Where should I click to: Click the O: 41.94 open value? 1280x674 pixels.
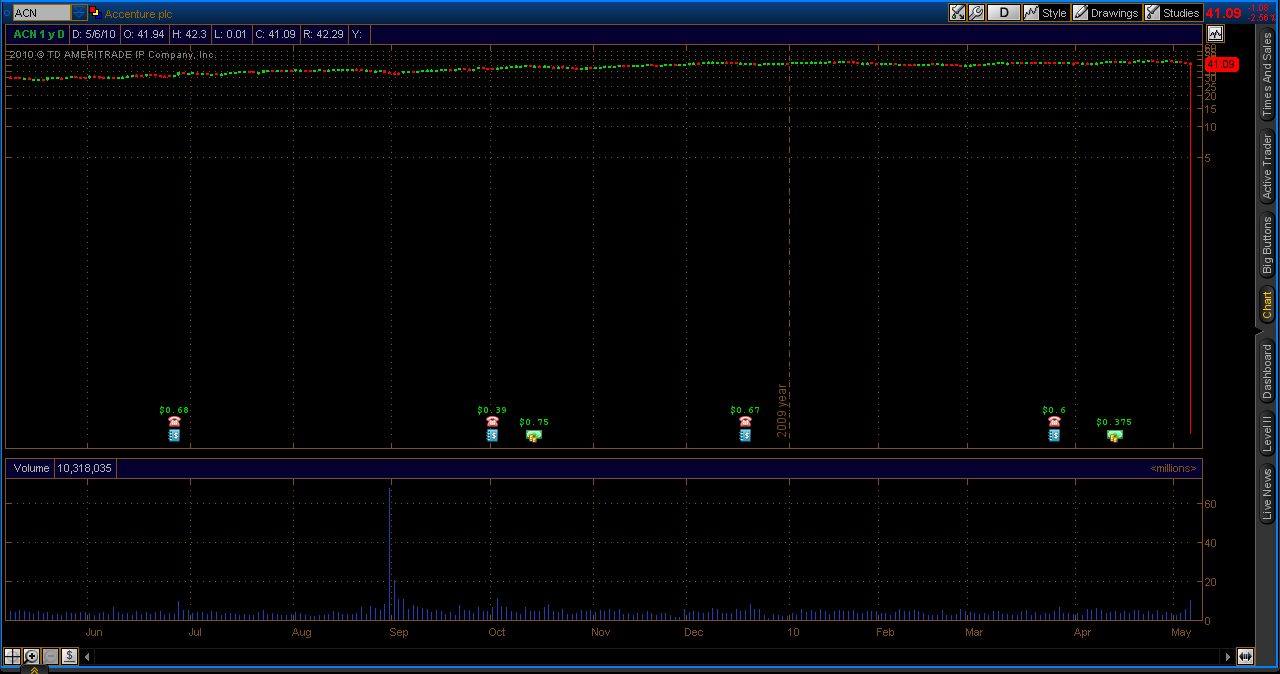(x=145, y=34)
